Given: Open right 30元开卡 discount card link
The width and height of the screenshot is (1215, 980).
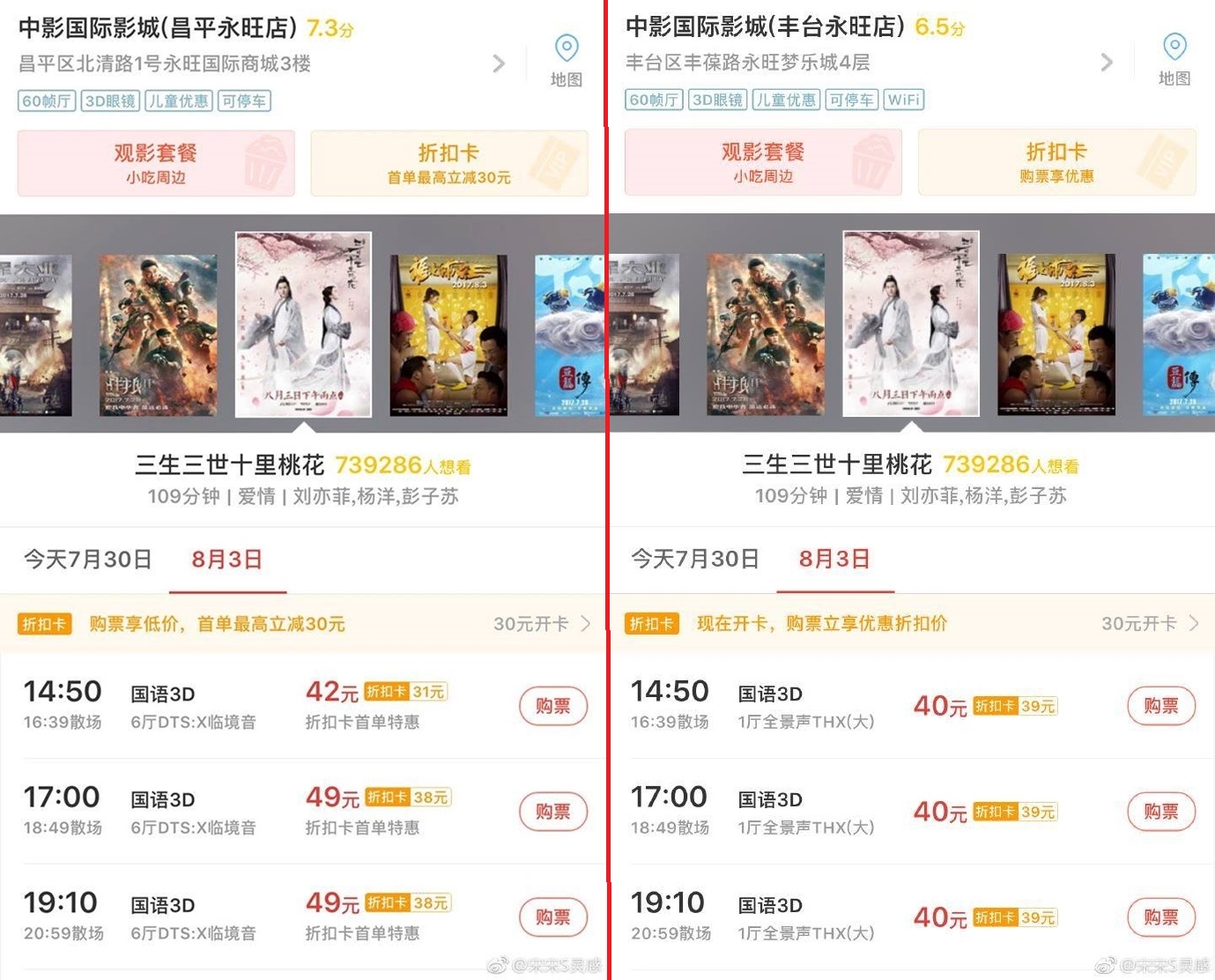Looking at the screenshot, I should [x=1150, y=623].
